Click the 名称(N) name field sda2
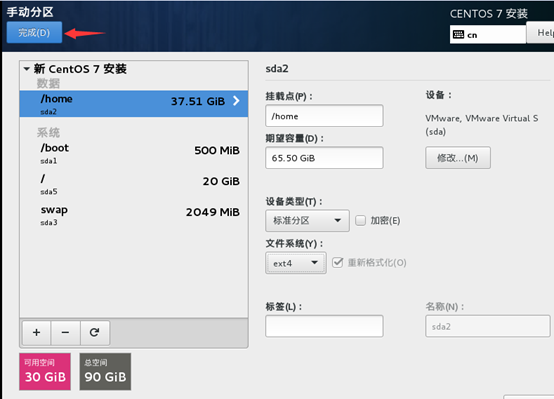554x399 pixels. coord(488,326)
